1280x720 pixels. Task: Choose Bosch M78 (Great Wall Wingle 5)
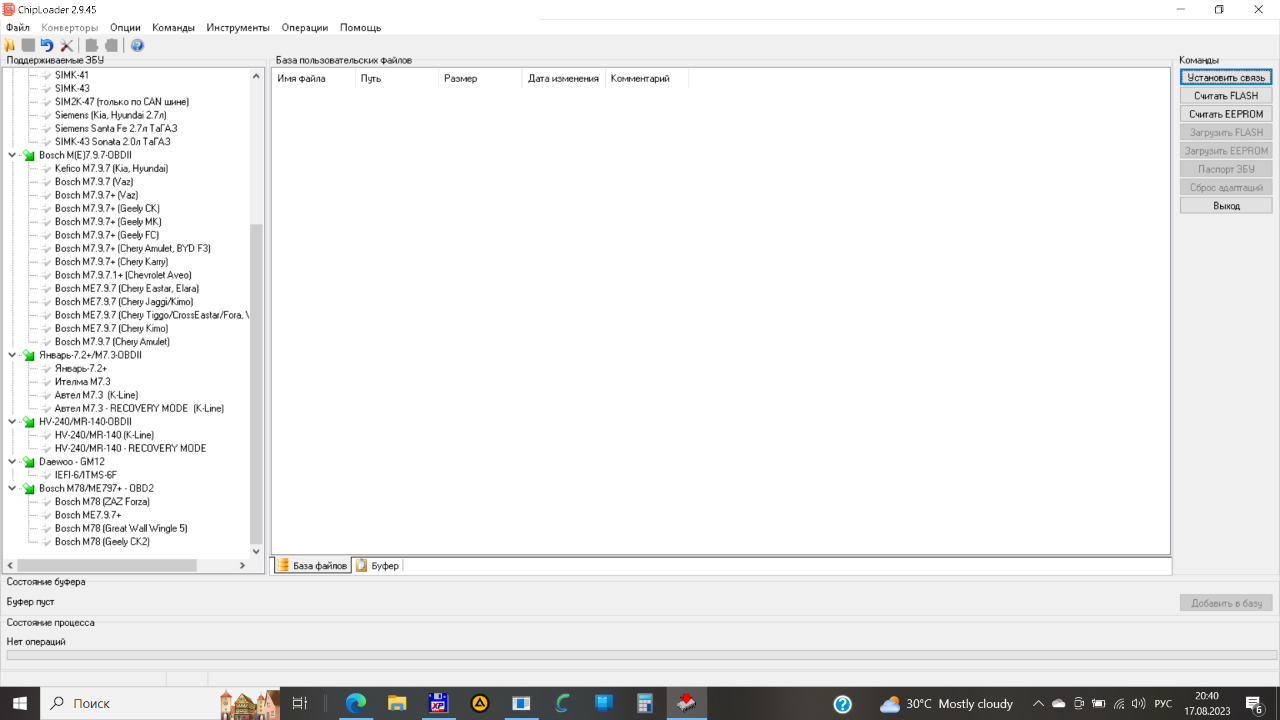[x=120, y=528]
